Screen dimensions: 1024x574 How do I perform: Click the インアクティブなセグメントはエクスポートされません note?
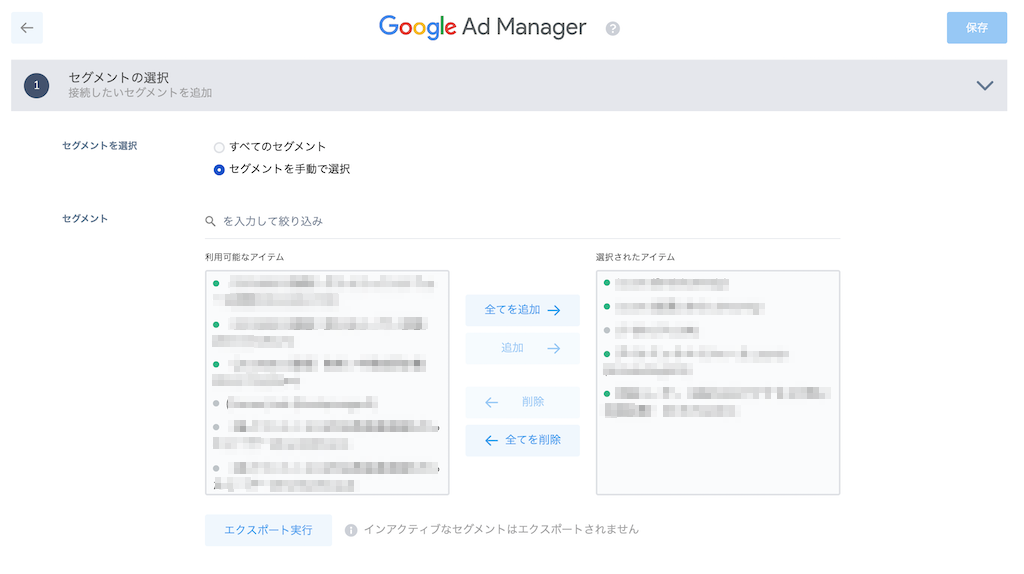501,530
